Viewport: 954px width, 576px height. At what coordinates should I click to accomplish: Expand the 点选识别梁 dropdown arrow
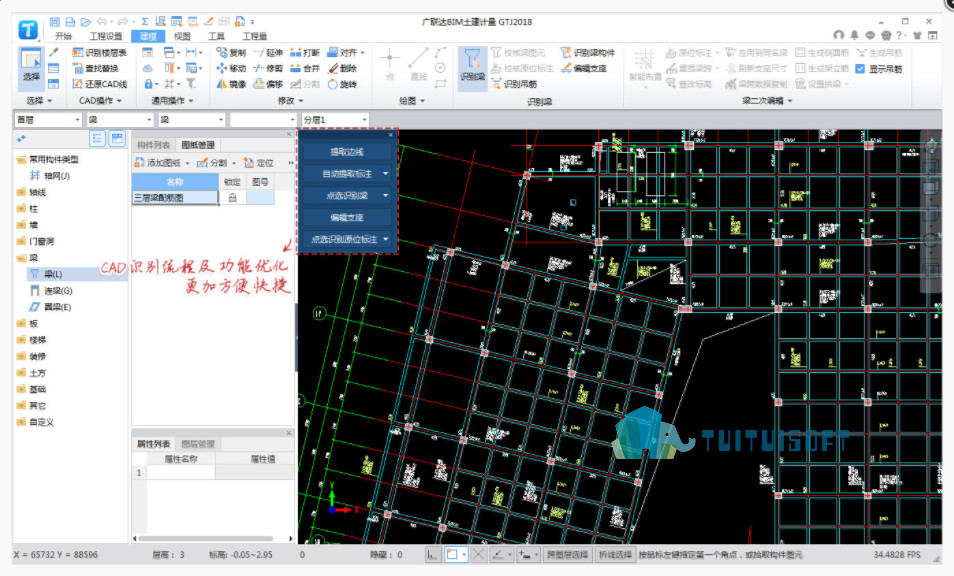coord(386,196)
